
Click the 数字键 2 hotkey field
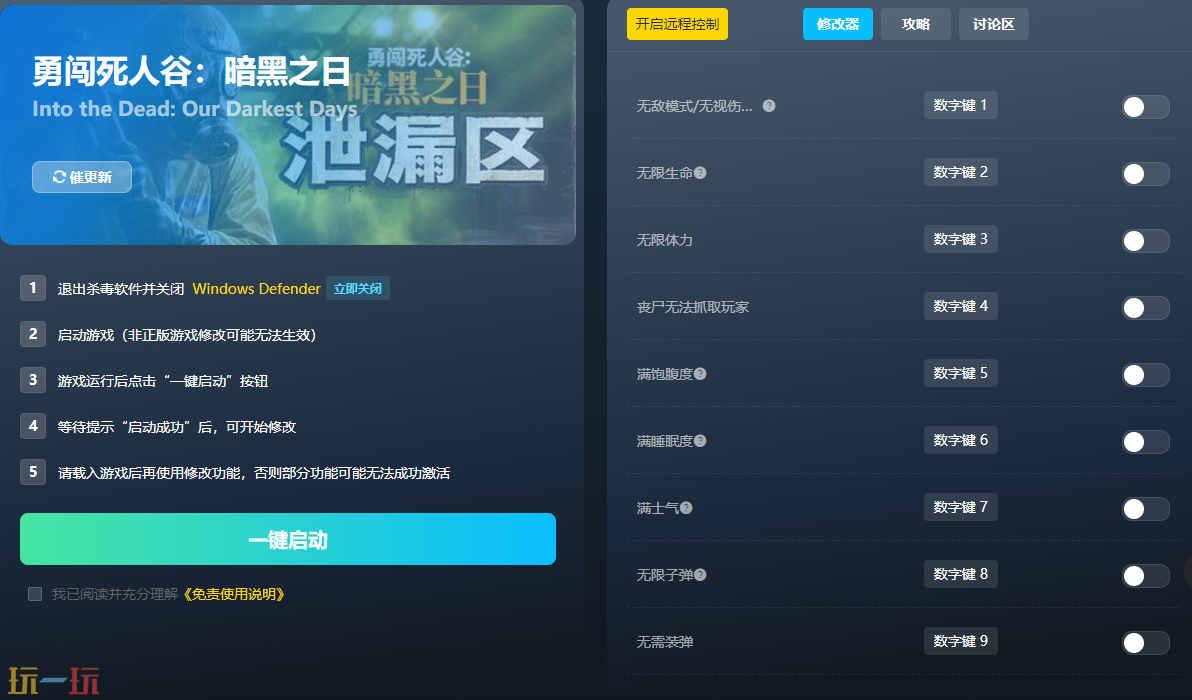tap(960, 172)
